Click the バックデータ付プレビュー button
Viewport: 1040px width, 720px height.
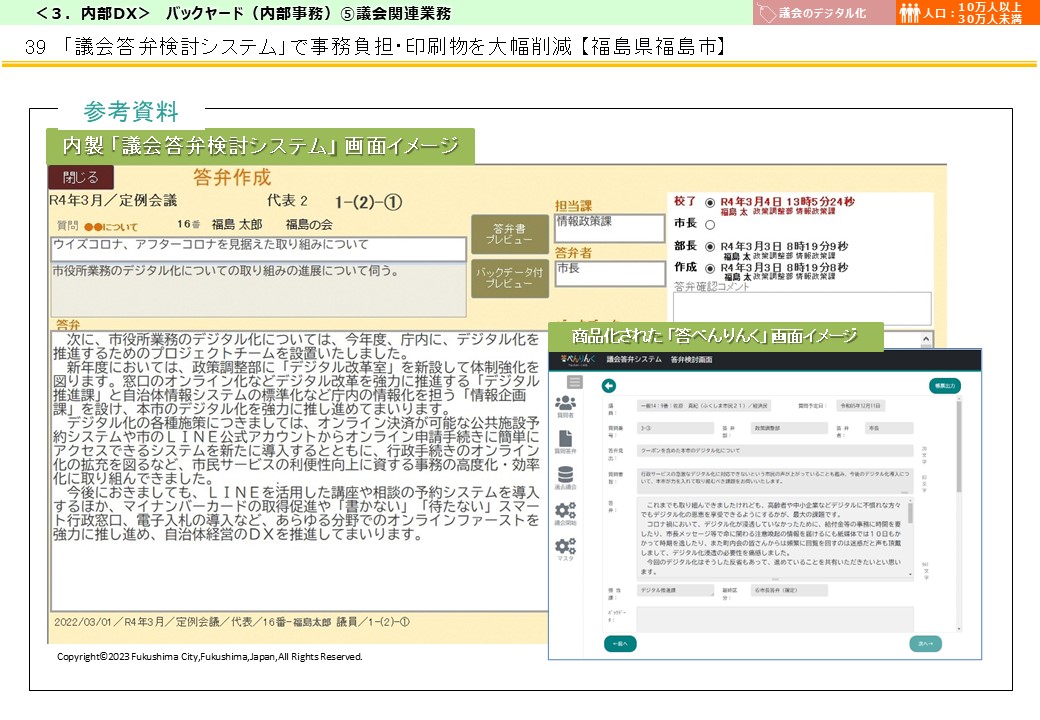point(509,278)
